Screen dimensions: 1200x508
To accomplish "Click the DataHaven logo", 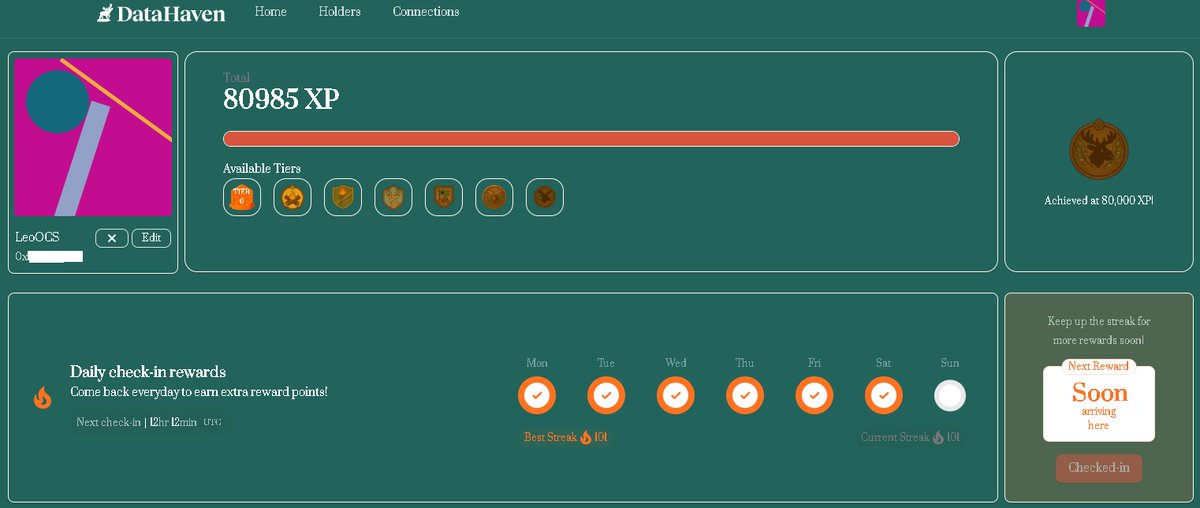I will pos(161,14).
